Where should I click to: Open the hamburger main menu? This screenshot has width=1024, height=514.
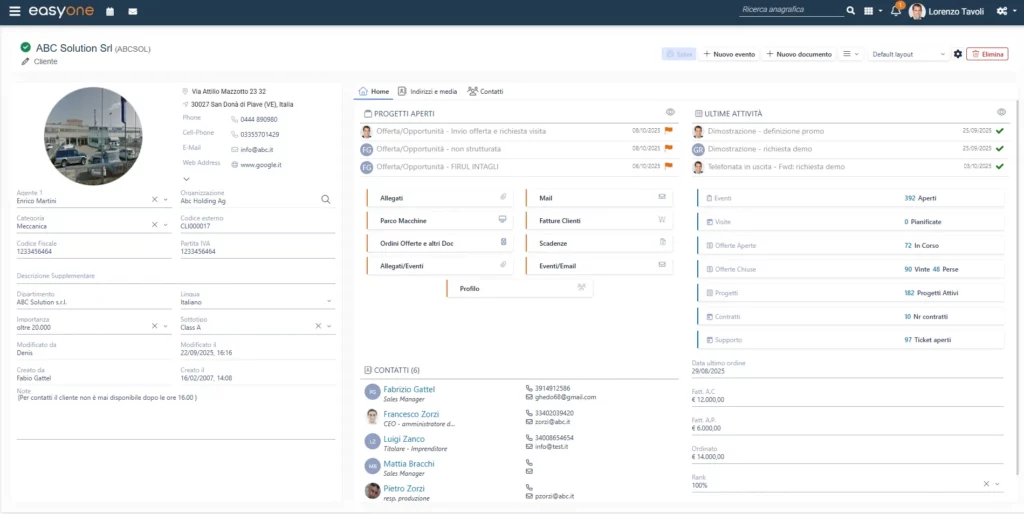point(14,11)
